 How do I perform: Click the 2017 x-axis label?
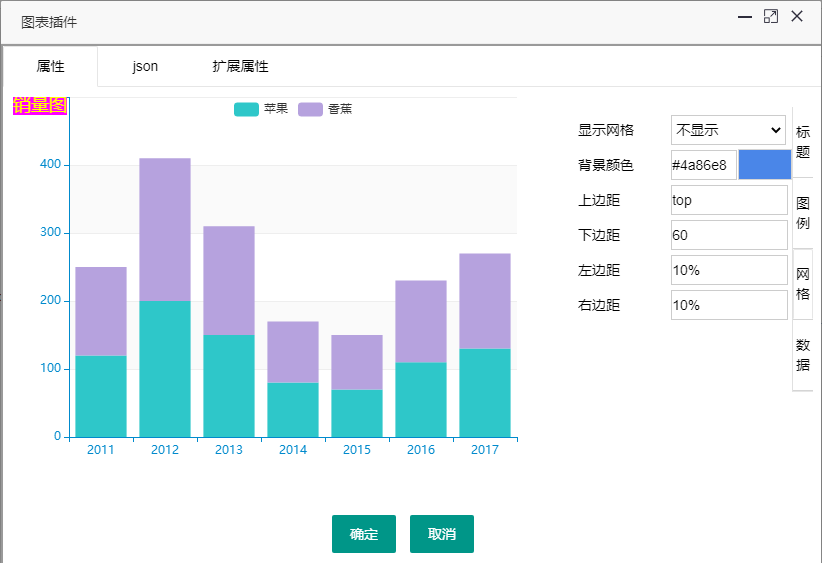[x=484, y=449]
